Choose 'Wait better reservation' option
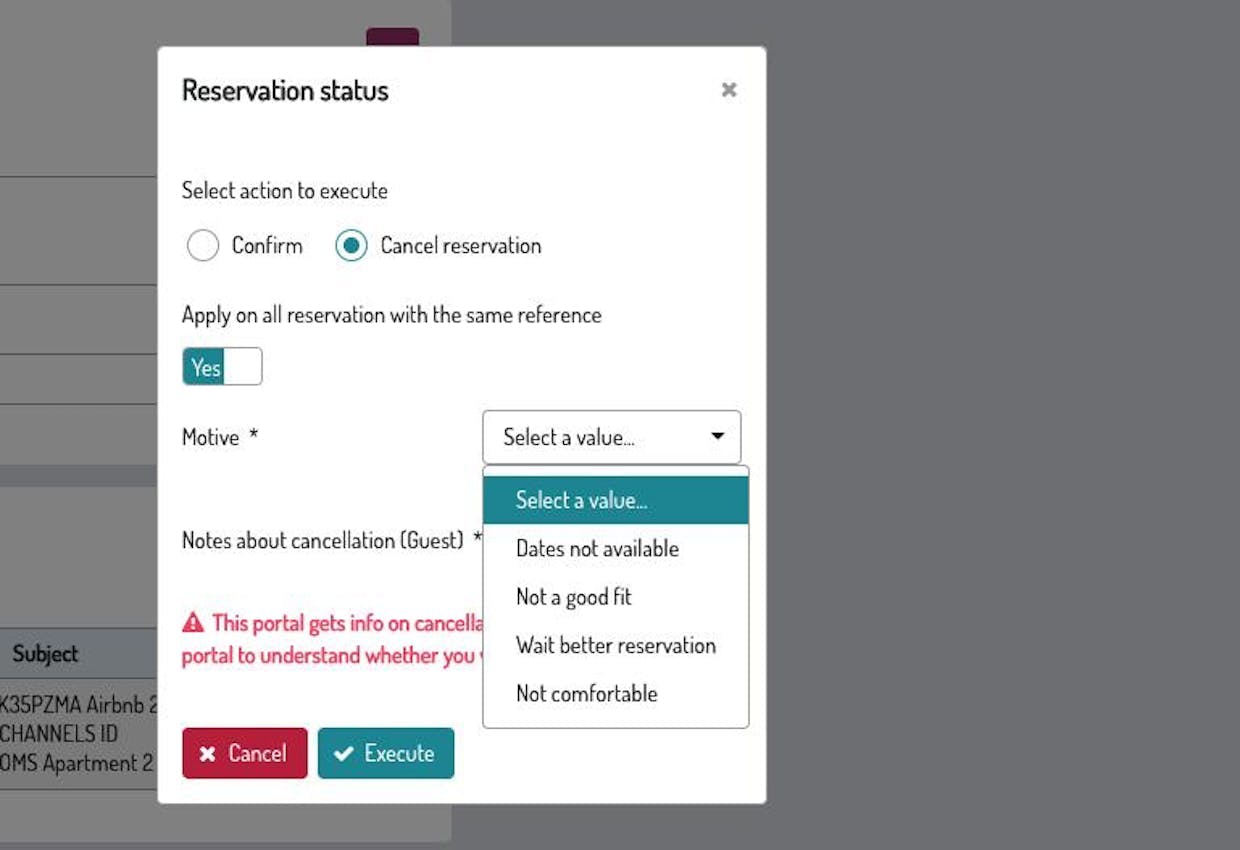This screenshot has height=850, width=1240. (x=616, y=646)
